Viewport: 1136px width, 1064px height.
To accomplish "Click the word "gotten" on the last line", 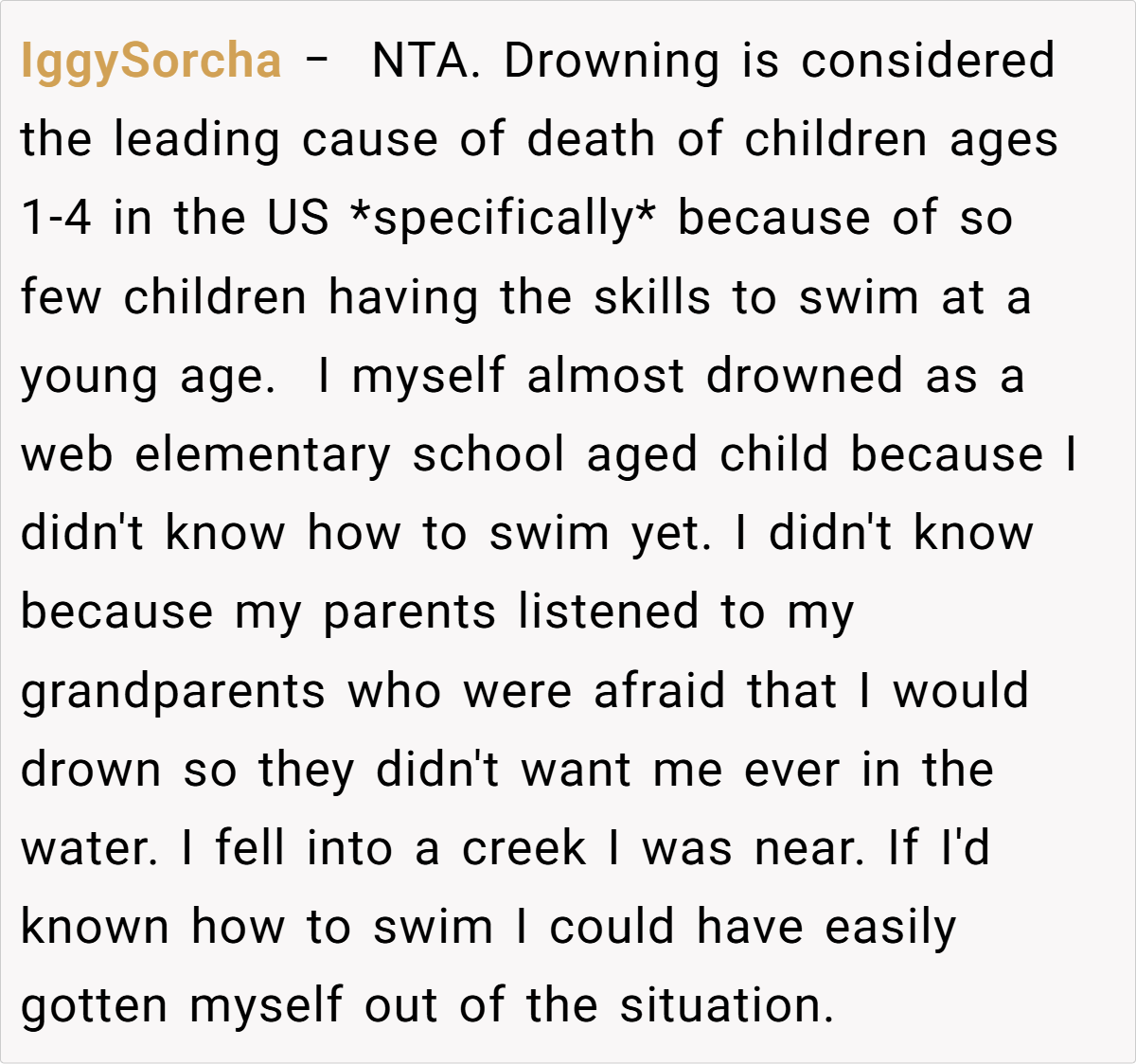I will (94, 1005).
